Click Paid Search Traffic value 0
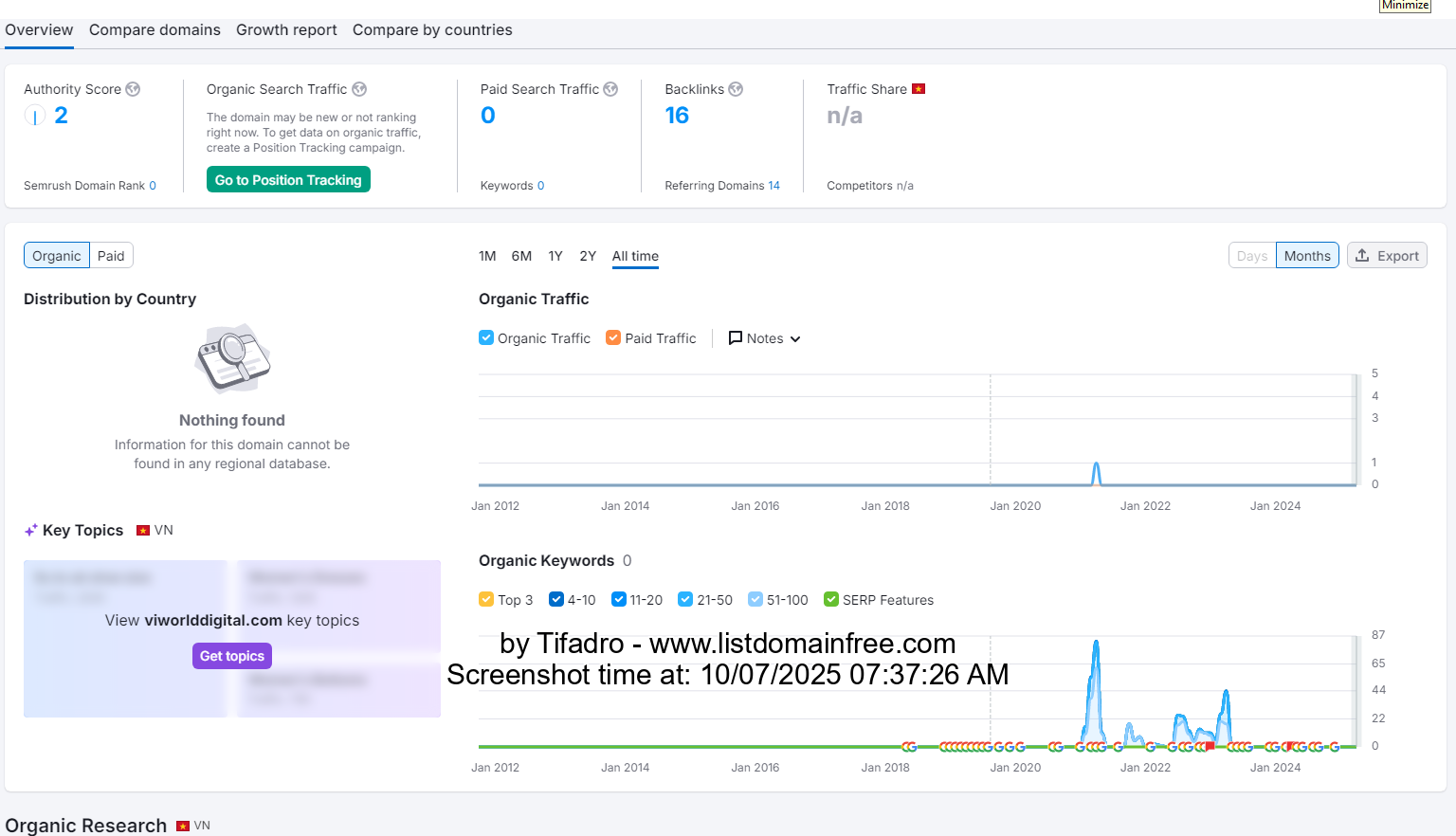Image resolution: width=1456 pixels, height=836 pixels. tap(488, 116)
